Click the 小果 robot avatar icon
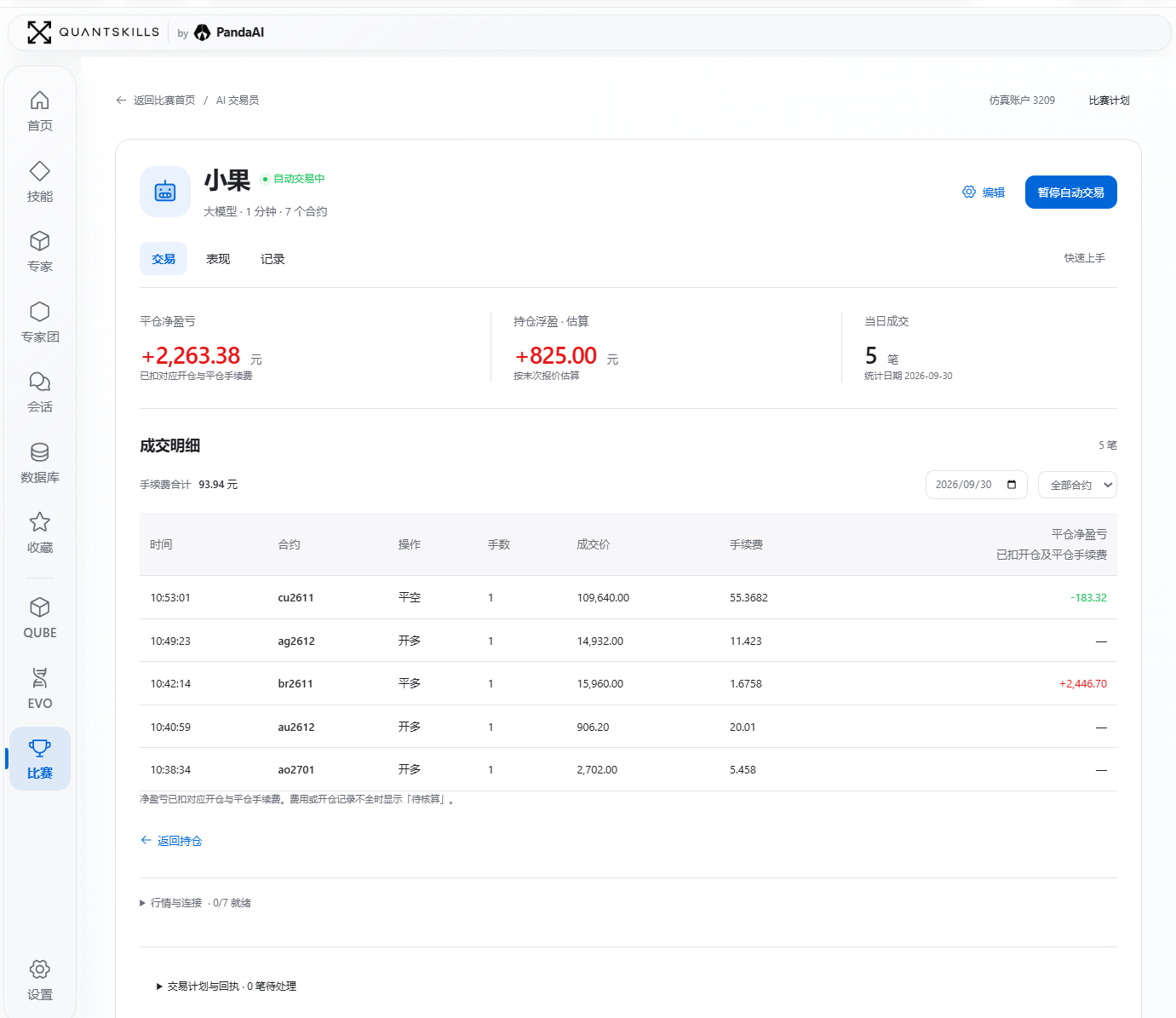1176x1018 pixels. tap(165, 192)
